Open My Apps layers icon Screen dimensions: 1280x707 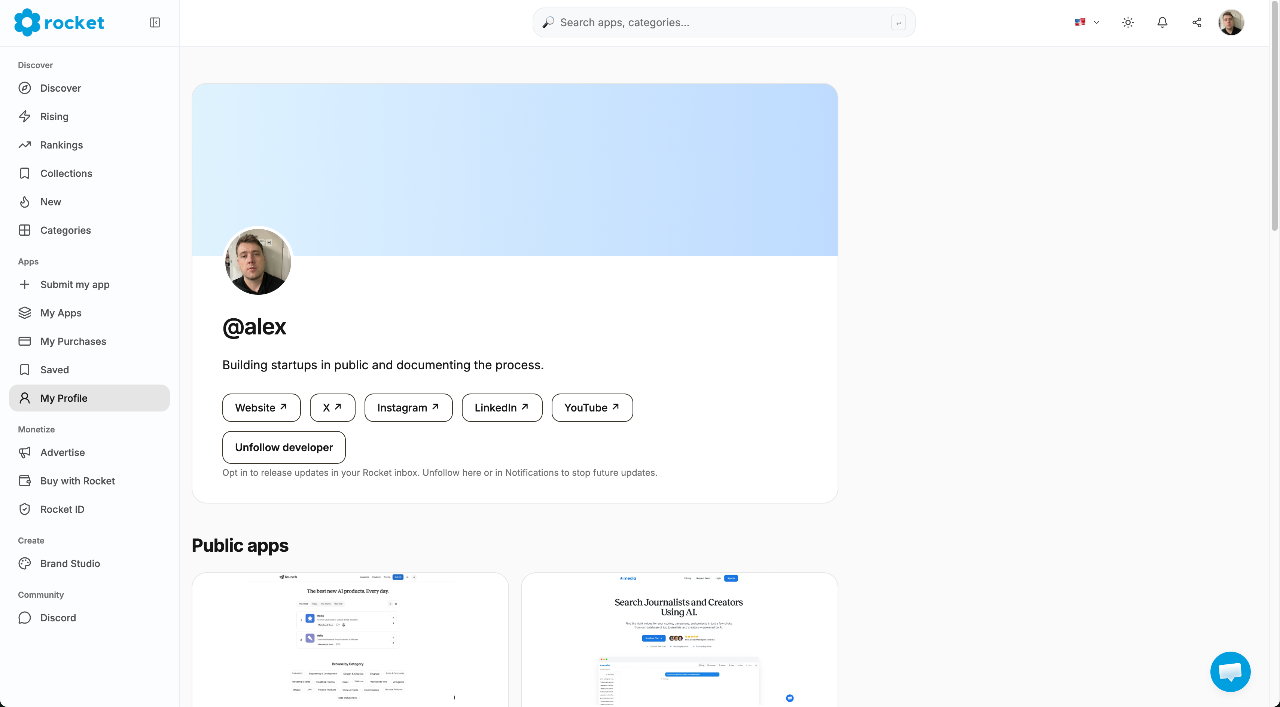point(25,313)
